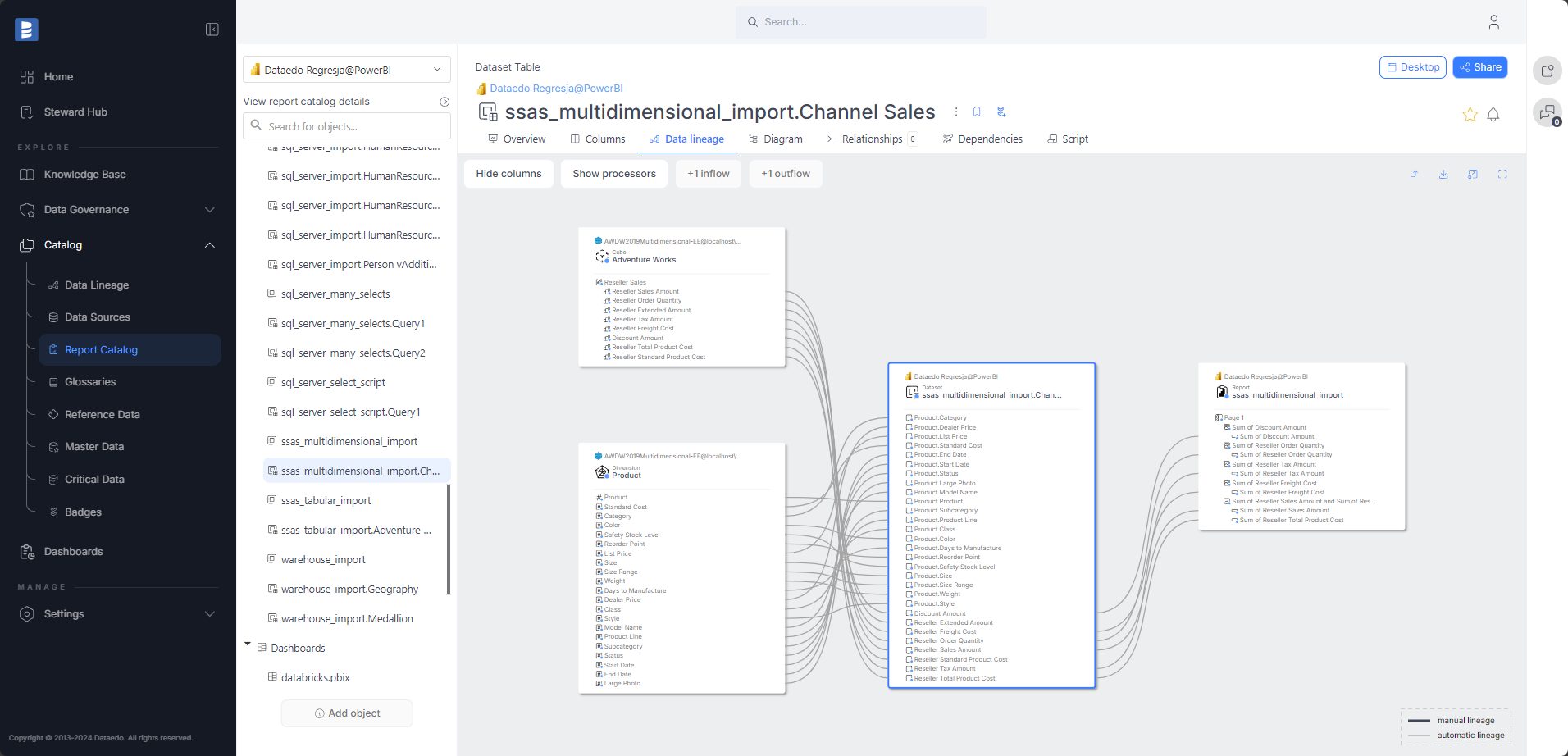This screenshot has width=1568, height=756.
Task: Click the favorite star icon
Action: point(1470,115)
